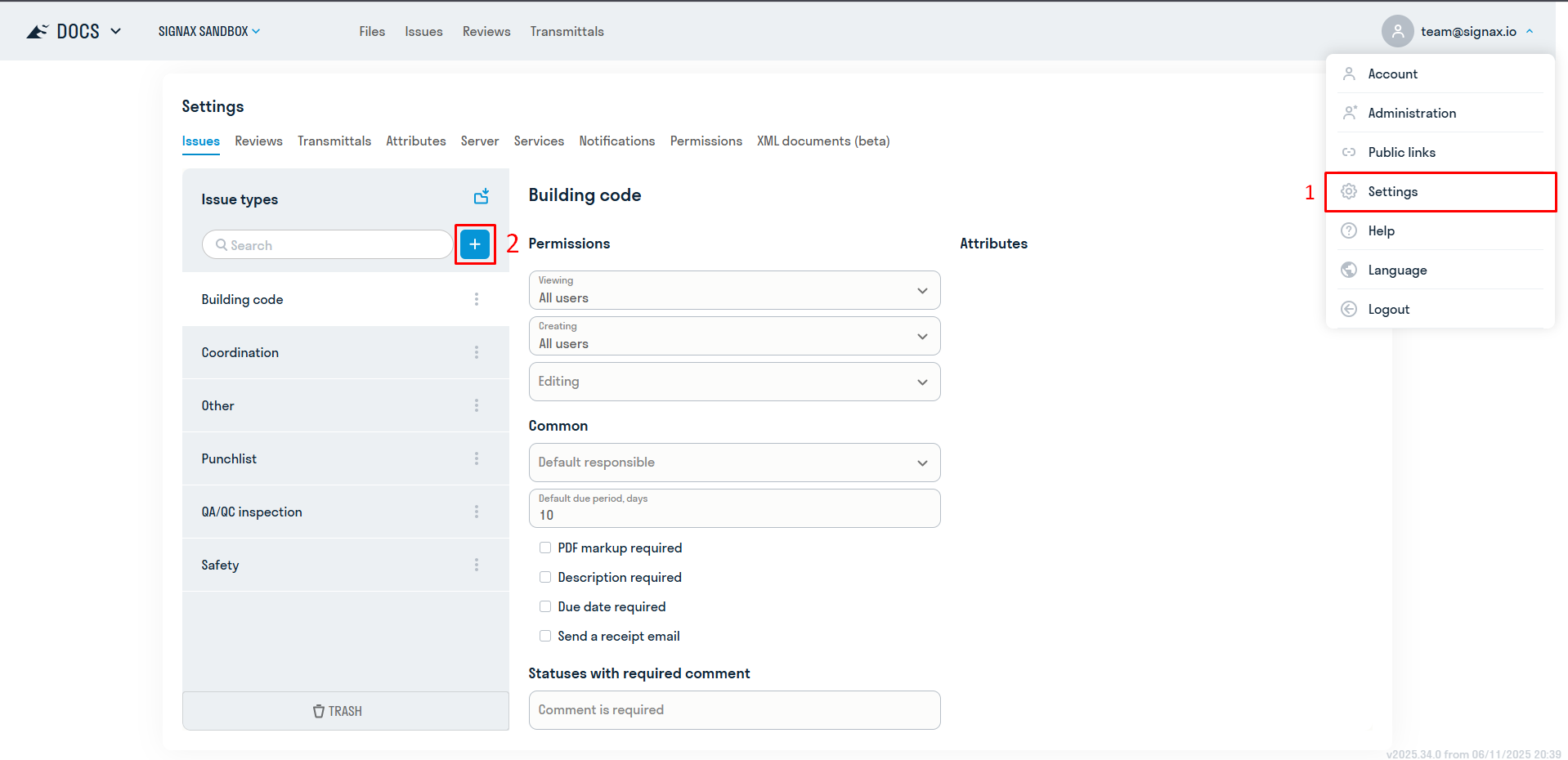
Task: Click the import issue types icon
Action: coord(482,196)
